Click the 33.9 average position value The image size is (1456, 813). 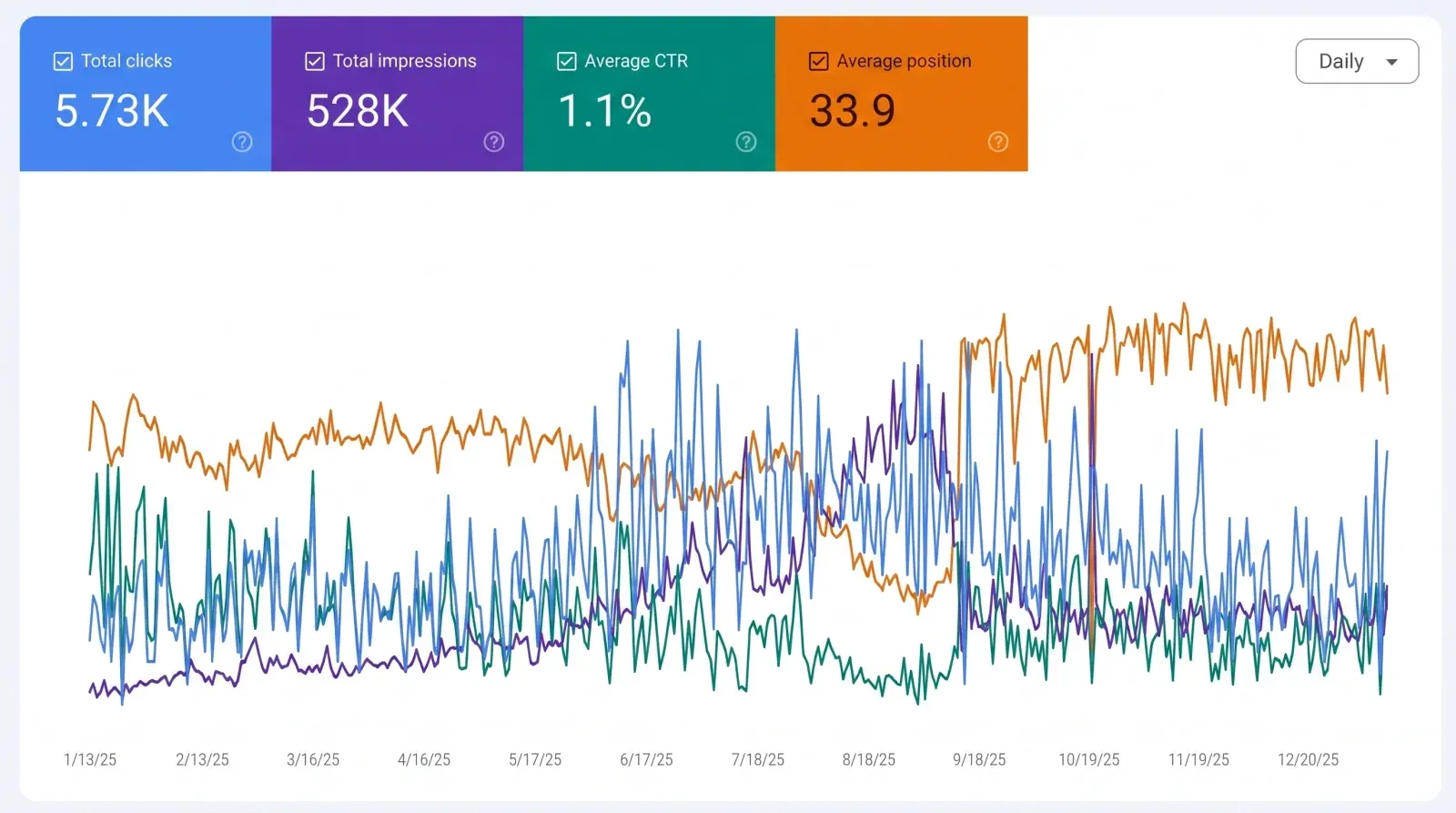[x=853, y=111]
